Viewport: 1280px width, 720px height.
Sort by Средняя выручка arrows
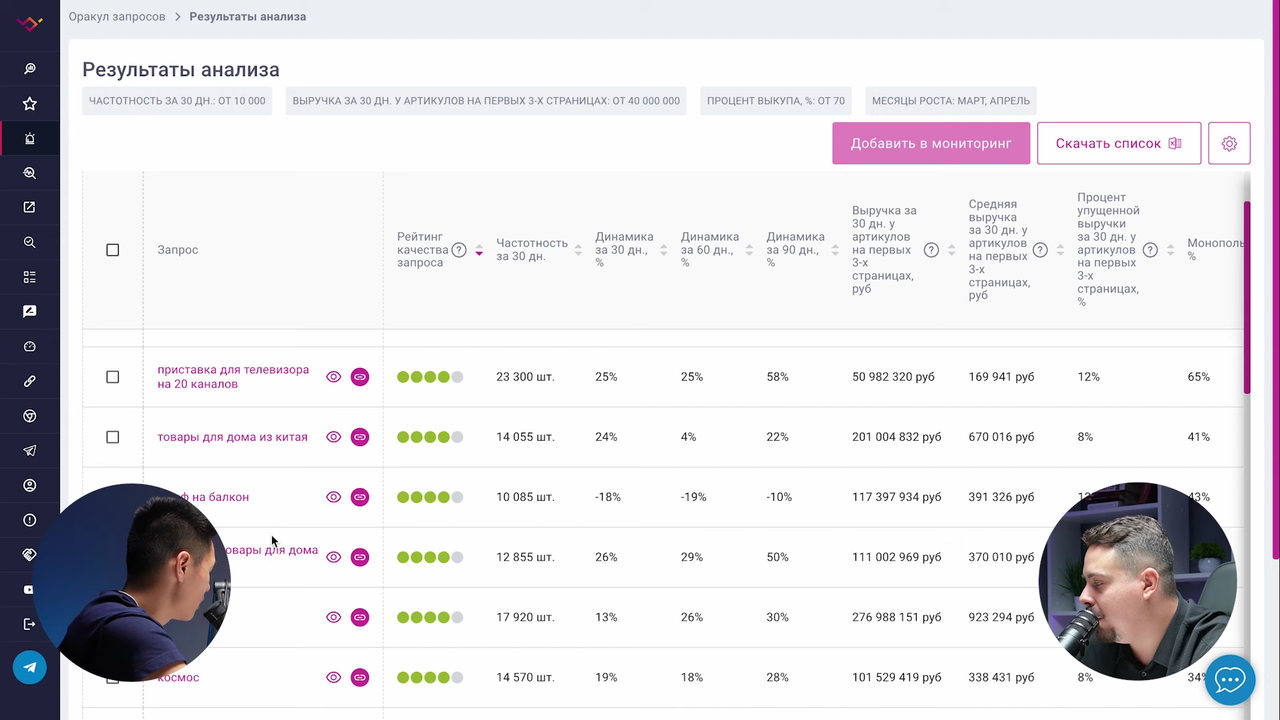click(x=1060, y=250)
